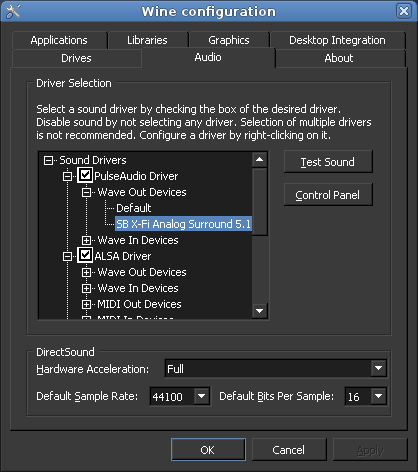Click the Test Sound button
Viewport: 418px width, 472px height.
(328, 162)
